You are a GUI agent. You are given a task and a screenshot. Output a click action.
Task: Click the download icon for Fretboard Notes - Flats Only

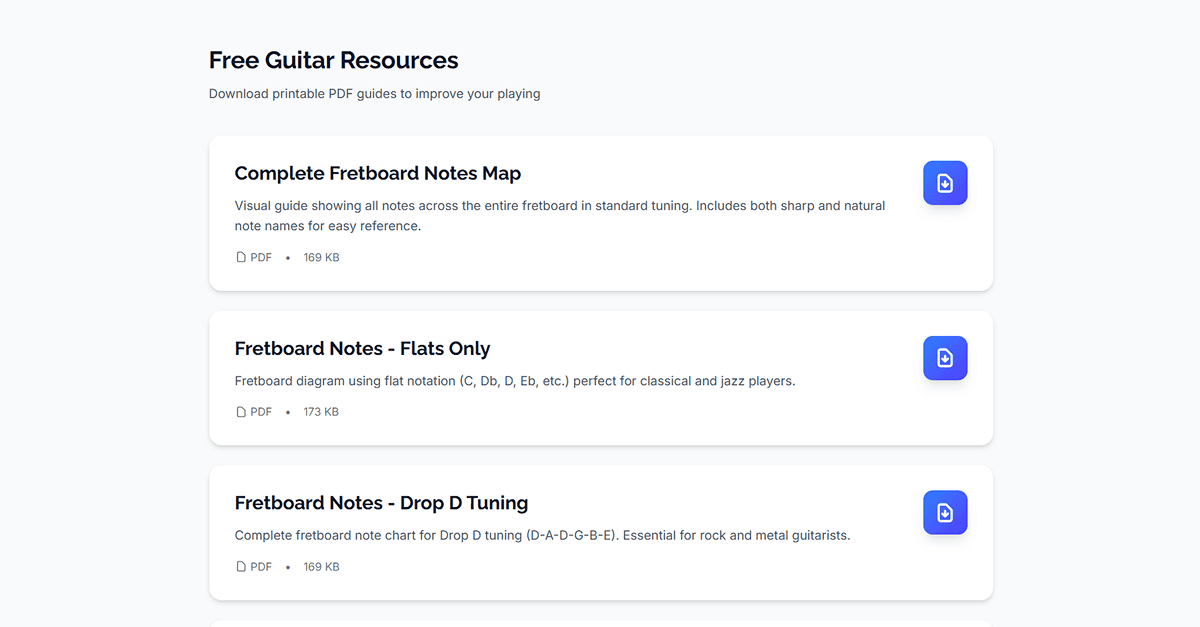[944, 358]
